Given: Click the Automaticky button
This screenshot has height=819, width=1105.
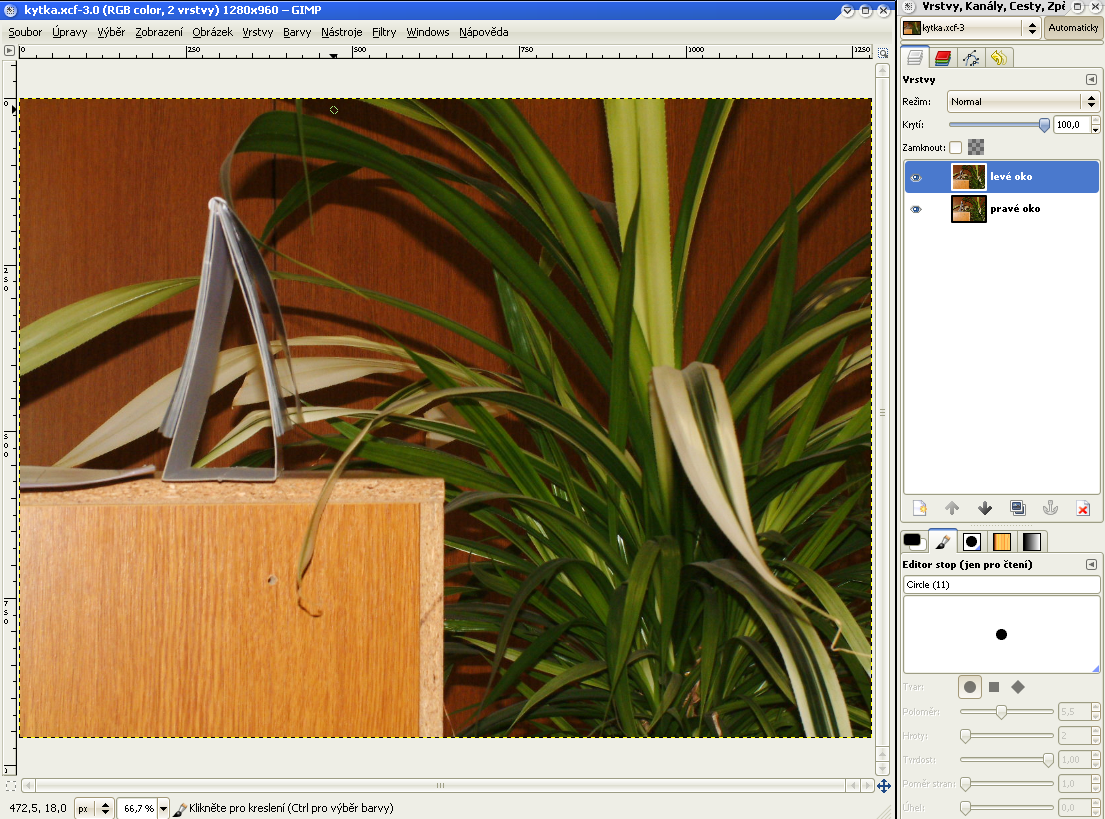Looking at the screenshot, I should [x=1073, y=28].
